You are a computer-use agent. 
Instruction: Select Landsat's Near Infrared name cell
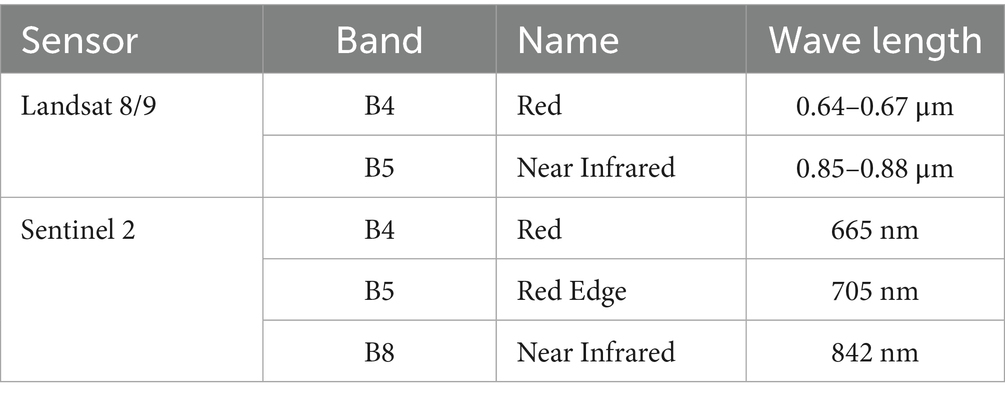pyautogui.click(x=621, y=167)
